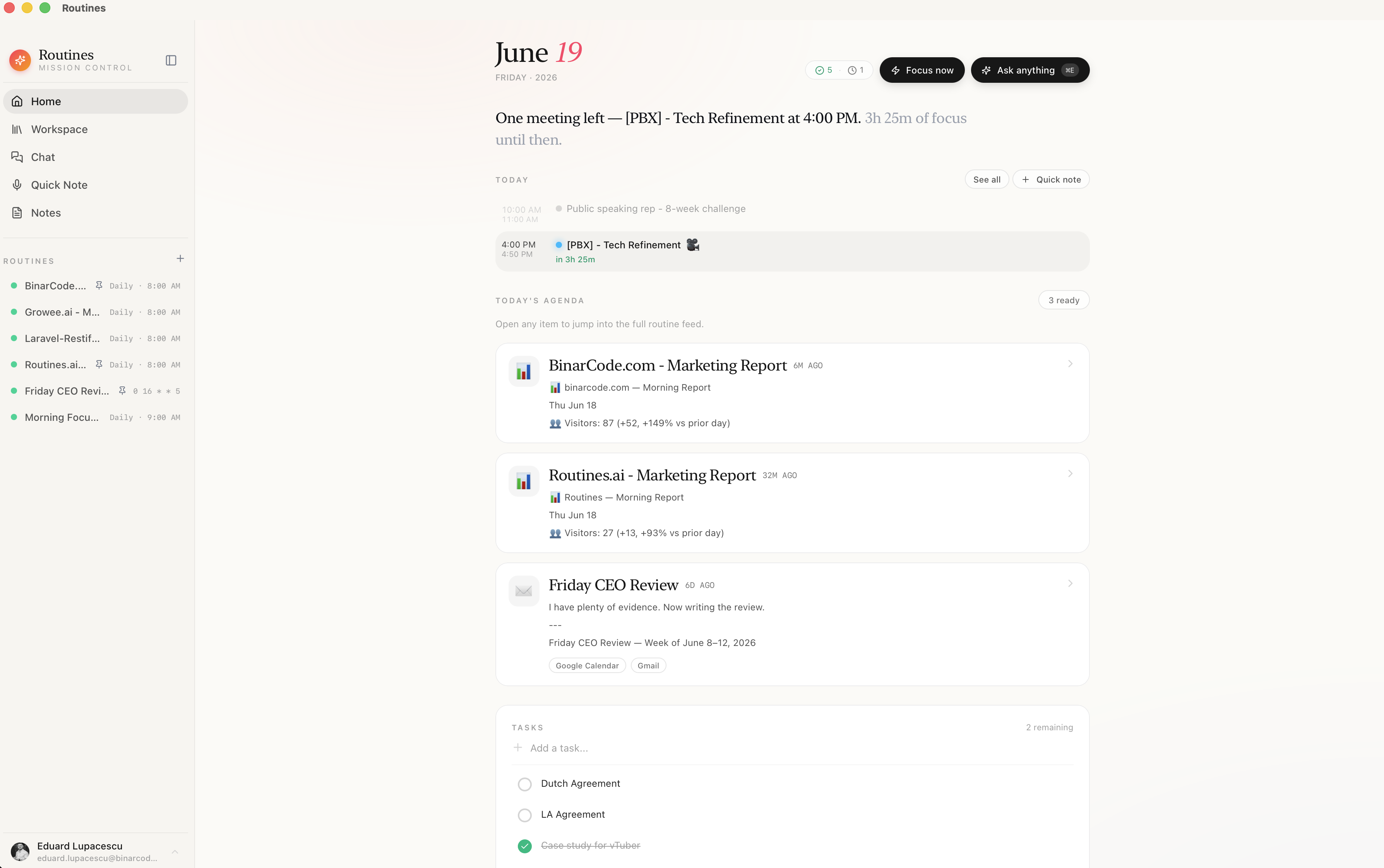This screenshot has height=868, width=1384.
Task: Click the Quick note button
Action: [1050, 179]
